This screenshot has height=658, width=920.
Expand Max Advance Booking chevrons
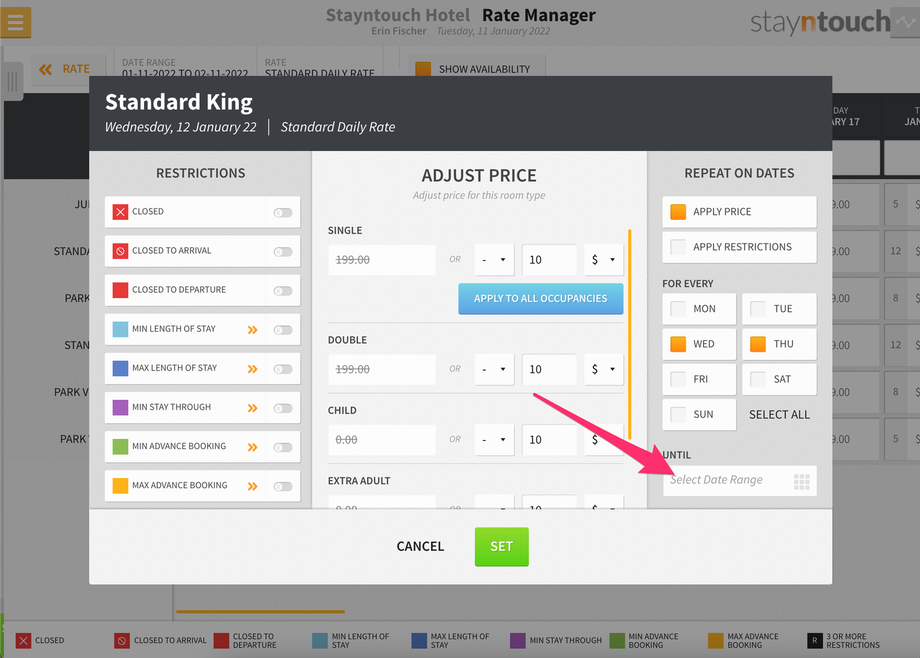coord(253,486)
